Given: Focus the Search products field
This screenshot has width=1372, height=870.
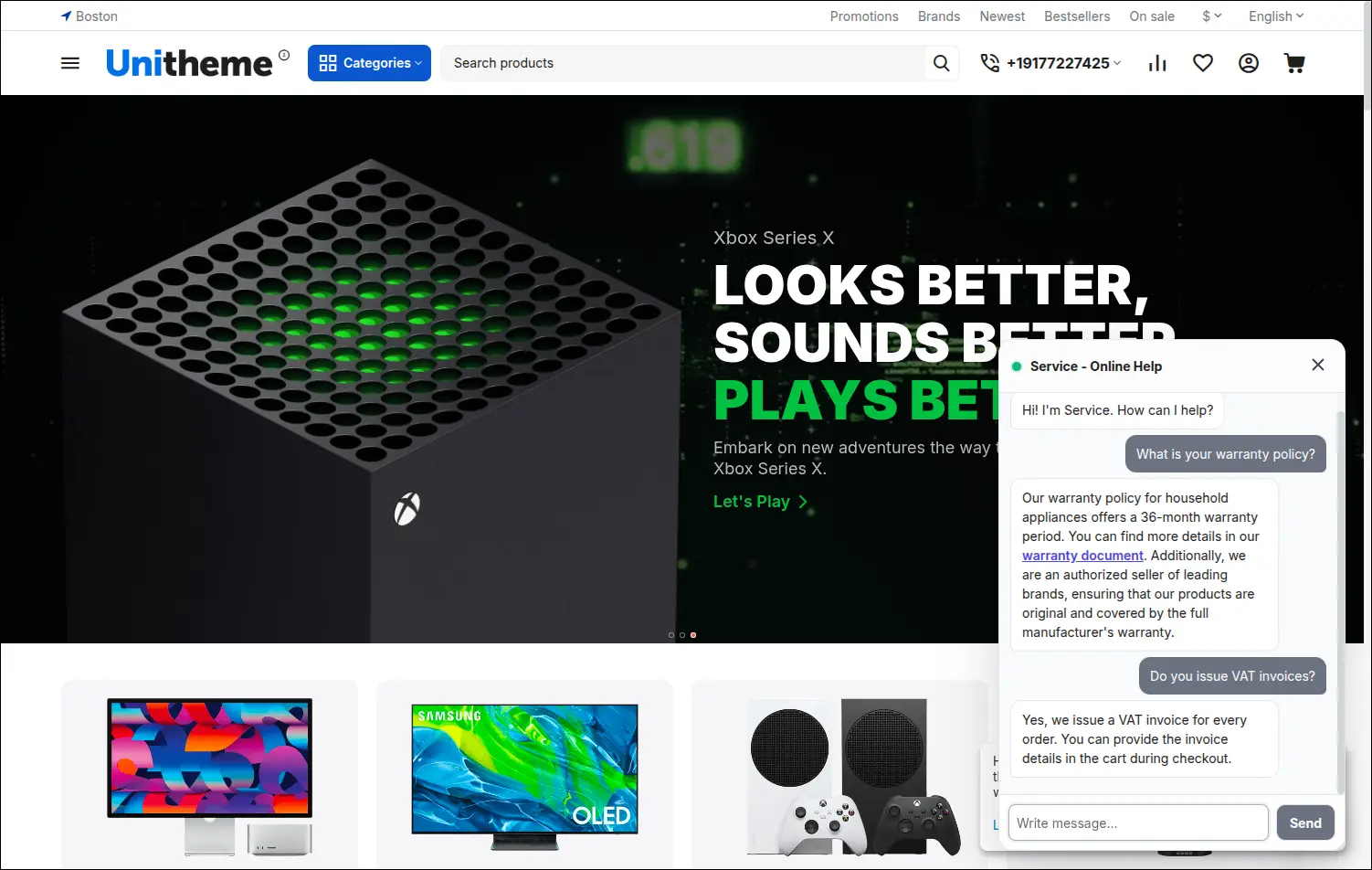Looking at the screenshot, I should 682,63.
